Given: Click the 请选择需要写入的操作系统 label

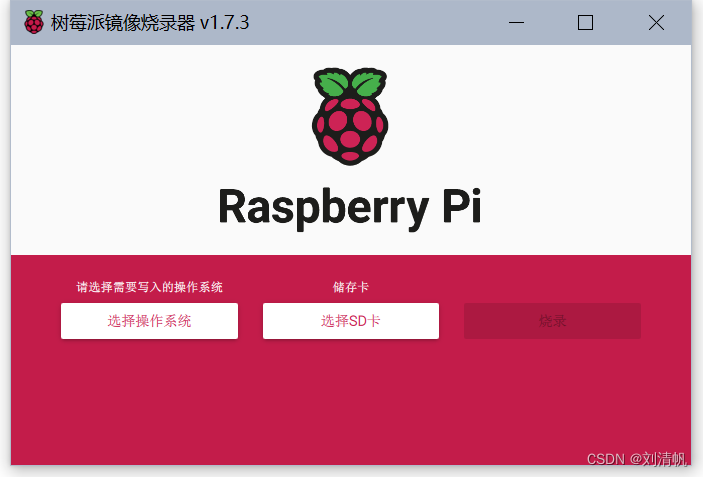Looking at the screenshot, I should 149,287.
